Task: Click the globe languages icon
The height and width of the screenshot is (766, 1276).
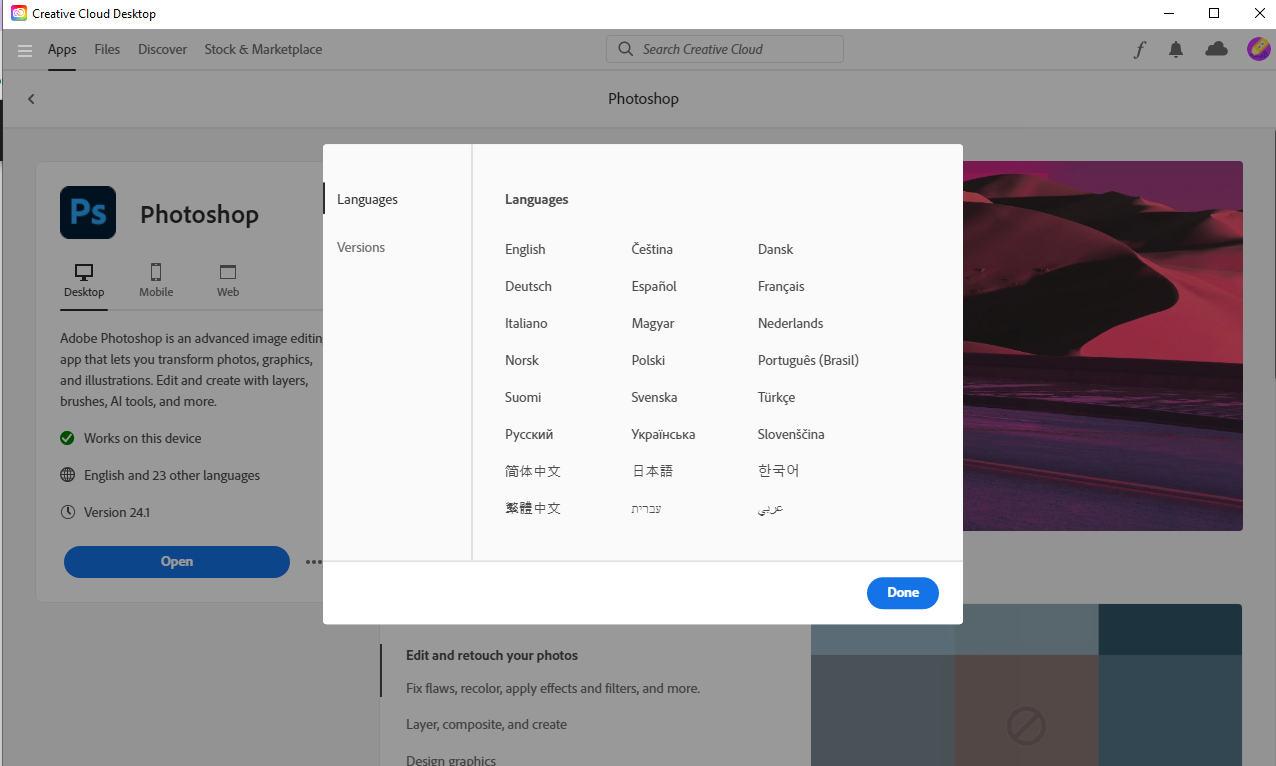Action: pyautogui.click(x=67, y=475)
